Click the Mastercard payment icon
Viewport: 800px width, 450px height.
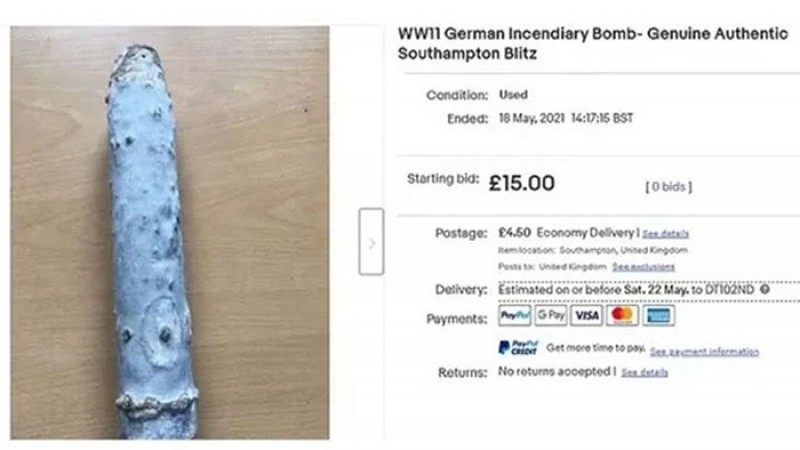622,316
